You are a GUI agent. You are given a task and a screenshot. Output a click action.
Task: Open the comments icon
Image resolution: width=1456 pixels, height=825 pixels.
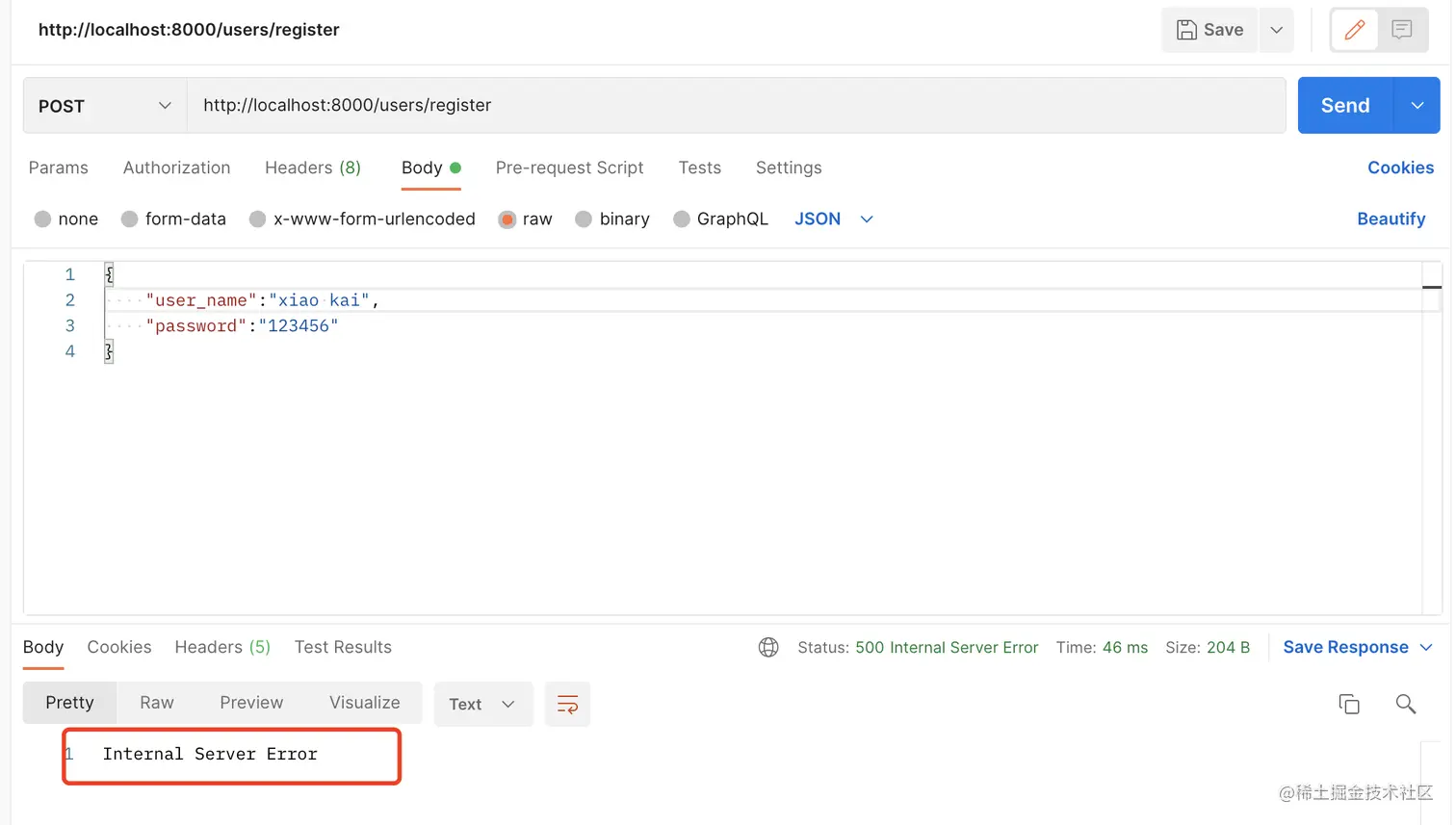[1402, 30]
